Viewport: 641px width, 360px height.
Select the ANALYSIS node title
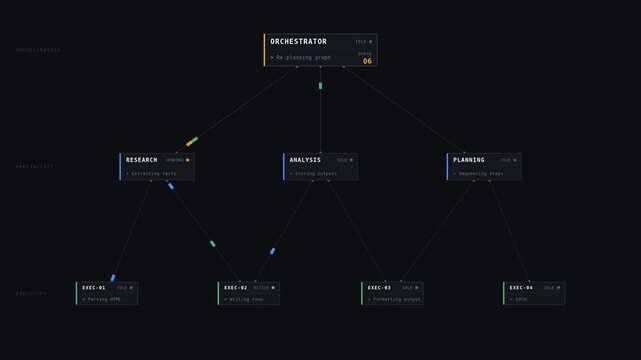(x=305, y=160)
